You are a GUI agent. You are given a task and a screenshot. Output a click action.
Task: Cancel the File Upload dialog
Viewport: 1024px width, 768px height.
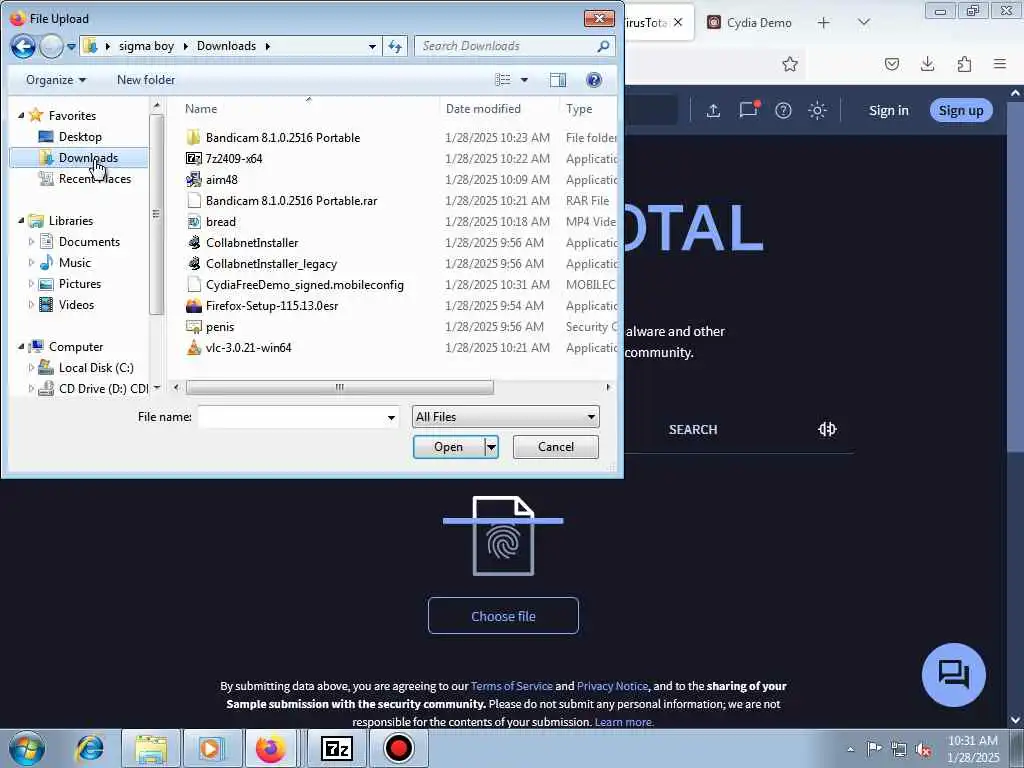click(x=556, y=447)
